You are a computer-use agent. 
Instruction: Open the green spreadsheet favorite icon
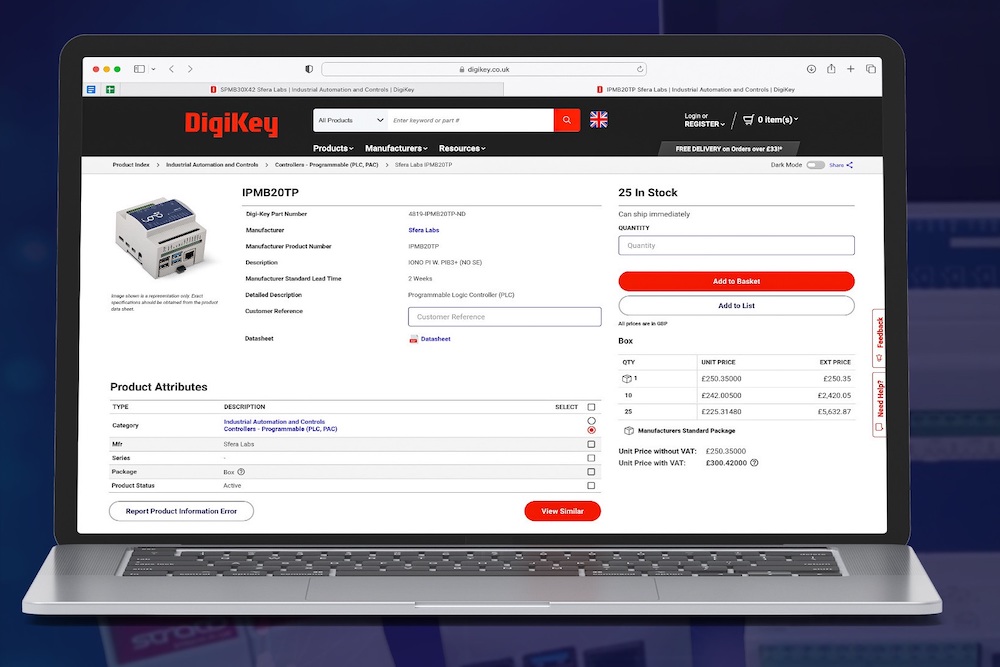(110, 89)
